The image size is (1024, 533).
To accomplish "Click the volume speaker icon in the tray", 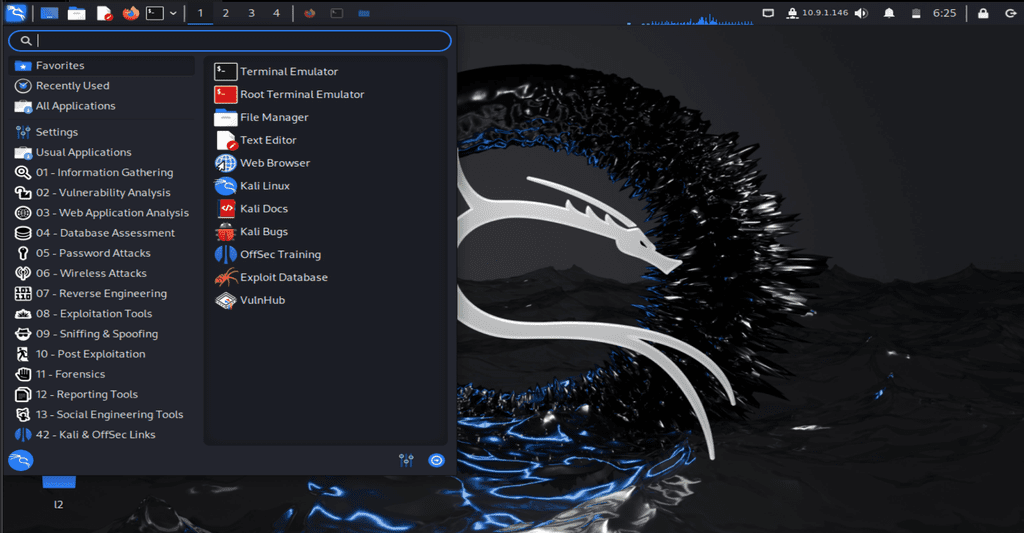I will coord(861,13).
